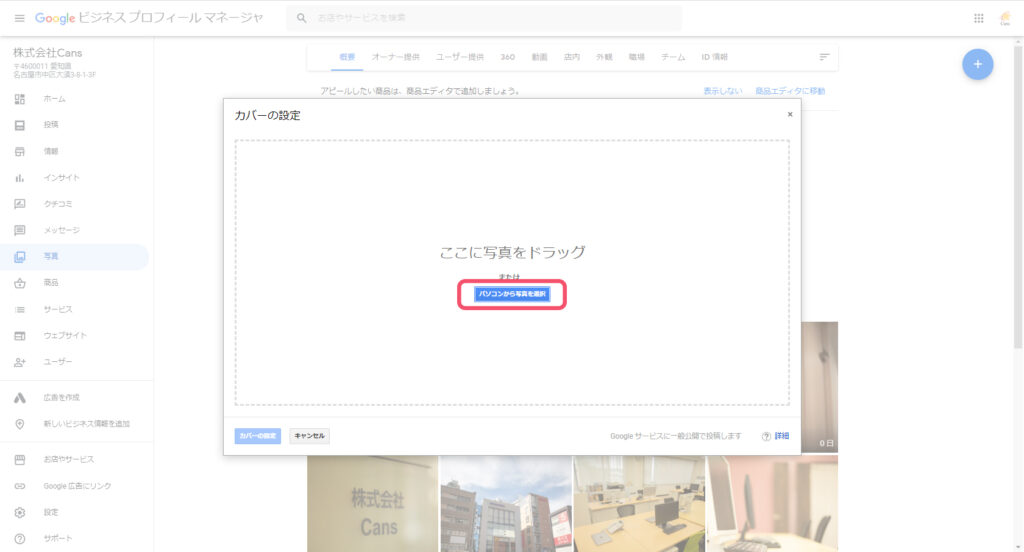Click the search field for shops and services
Viewport: 1024px width, 552px height.
tap(490, 18)
